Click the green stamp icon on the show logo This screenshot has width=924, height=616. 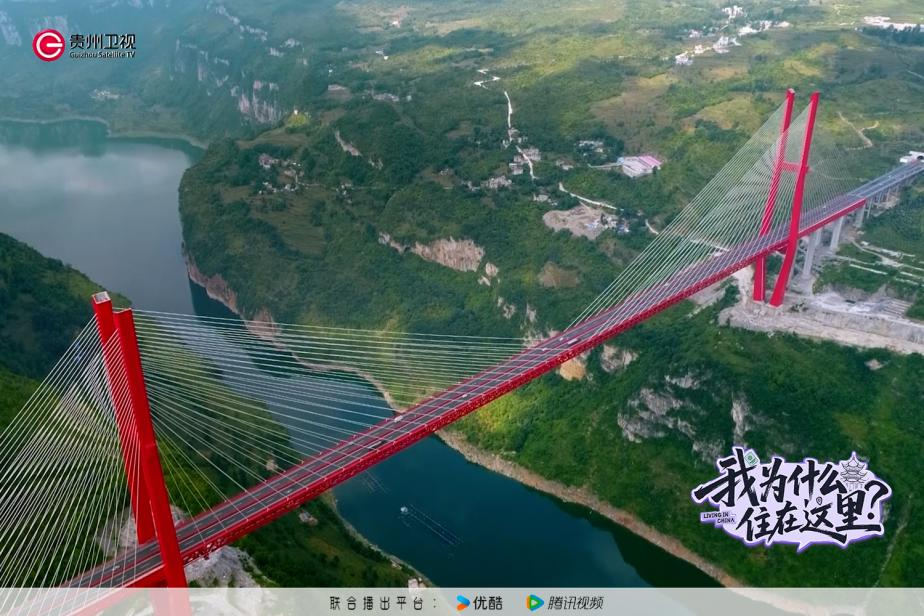(x=751, y=458)
